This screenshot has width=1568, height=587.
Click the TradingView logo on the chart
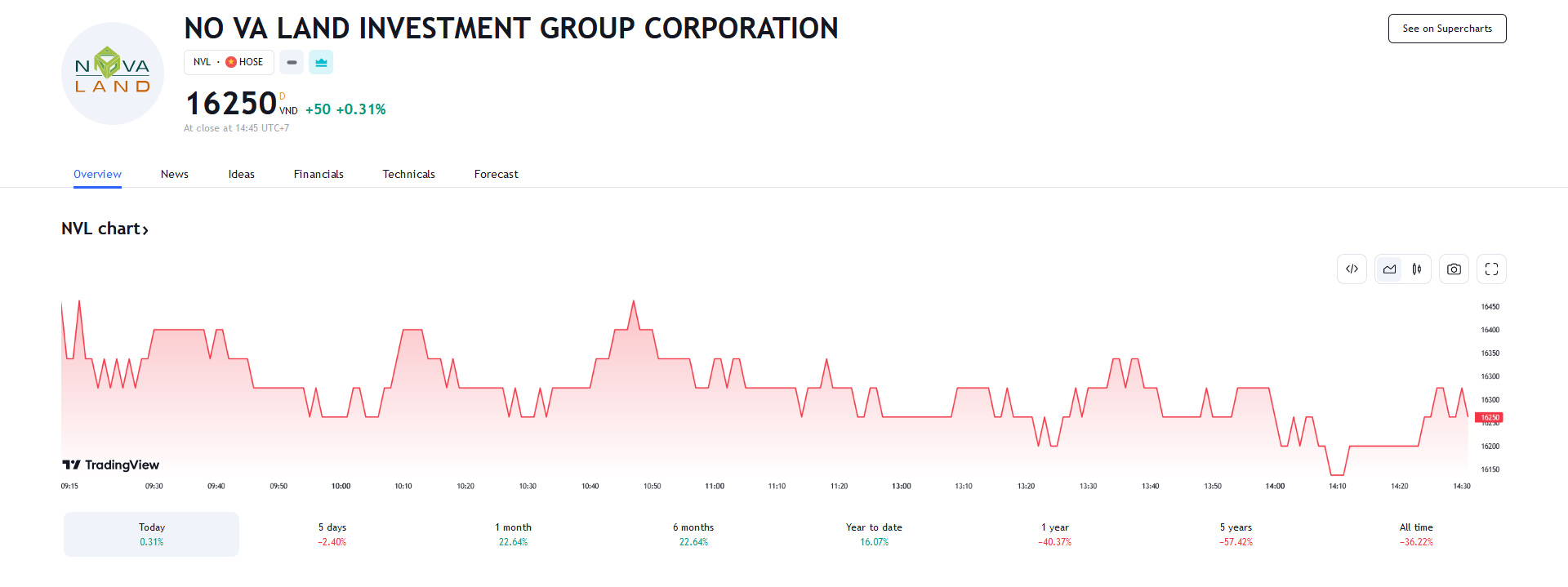click(x=111, y=465)
